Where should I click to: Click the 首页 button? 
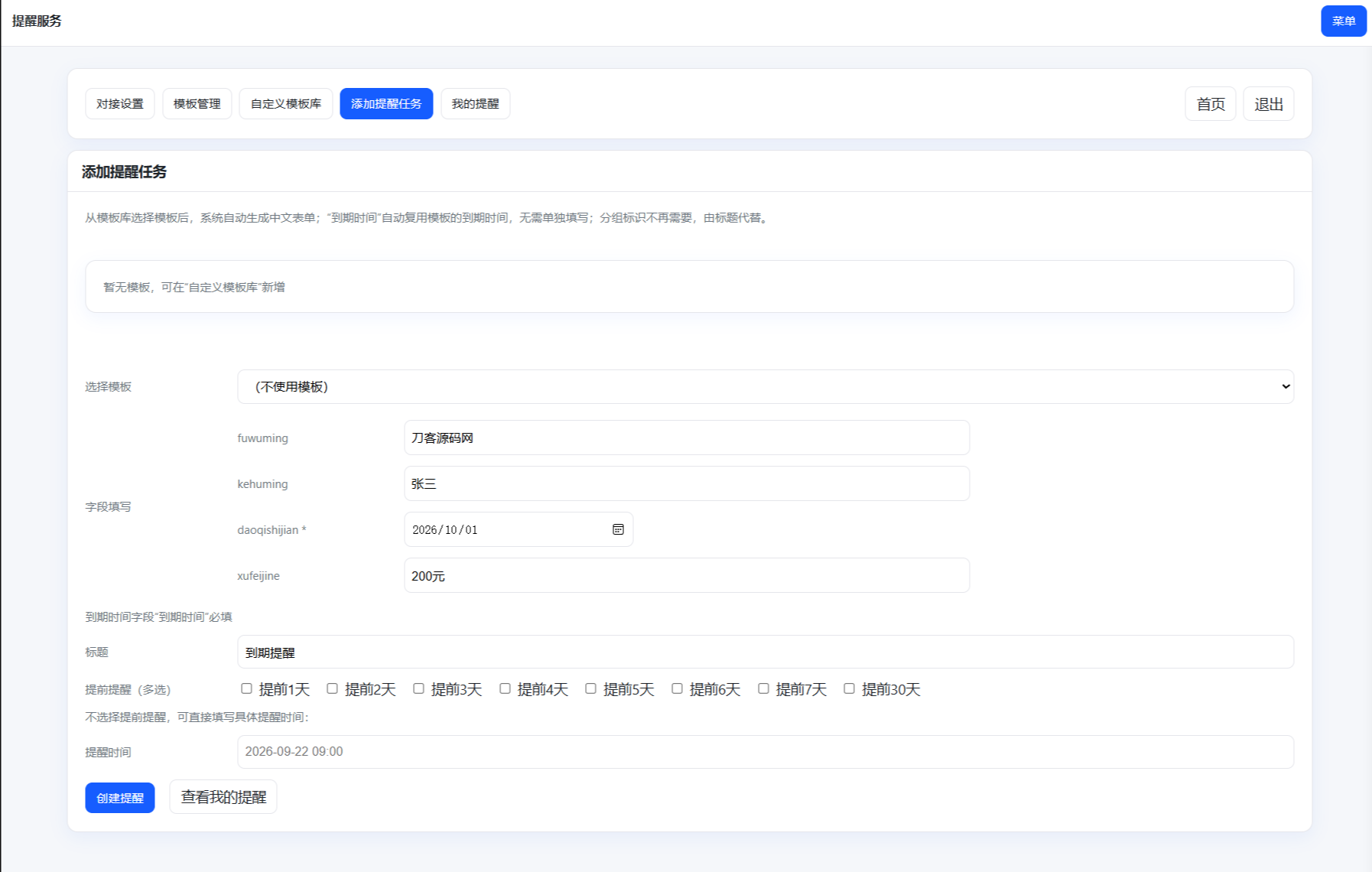1210,104
